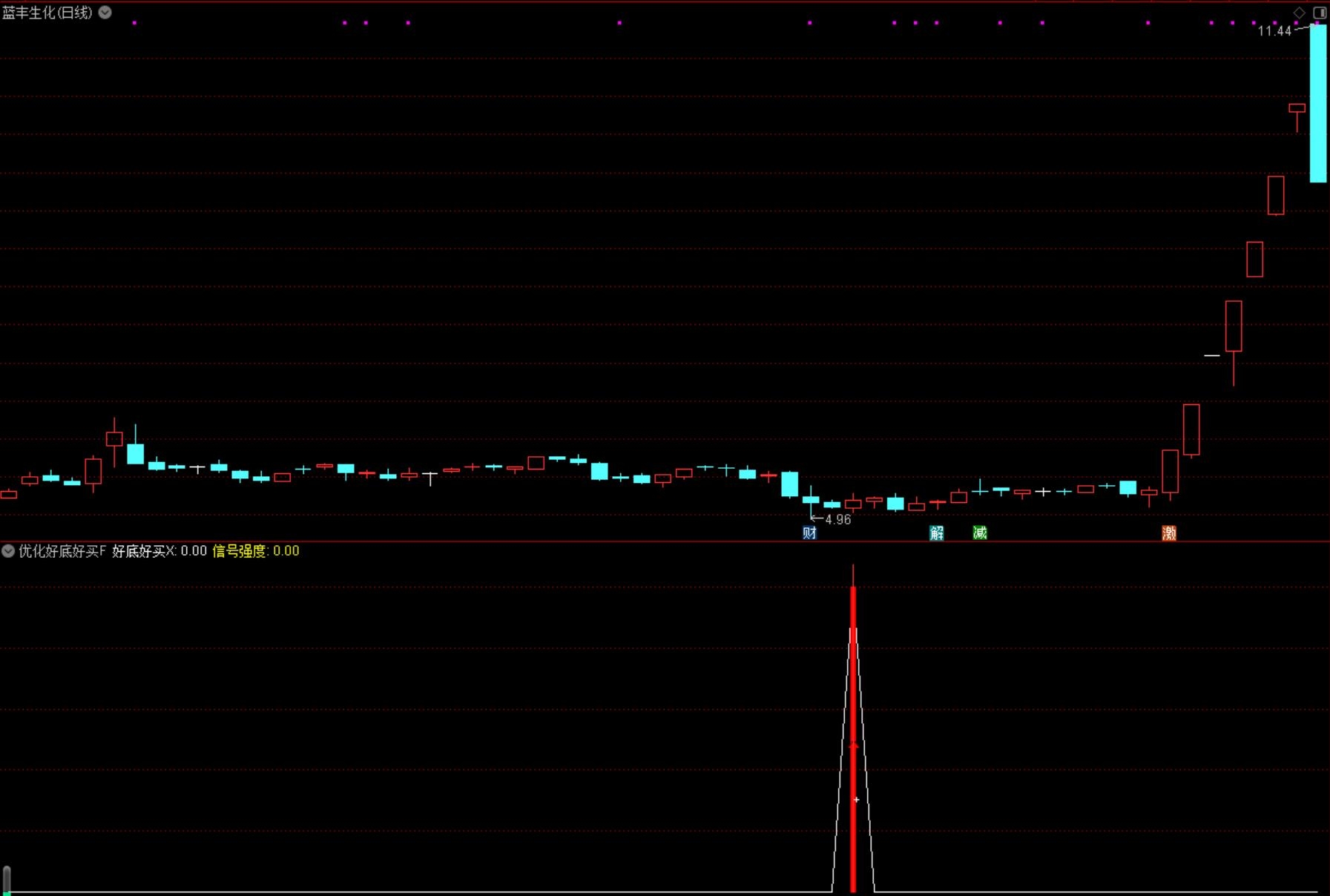Toggle the side panel layout icon
Image resolution: width=1330 pixels, height=896 pixels.
click(x=1320, y=13)
